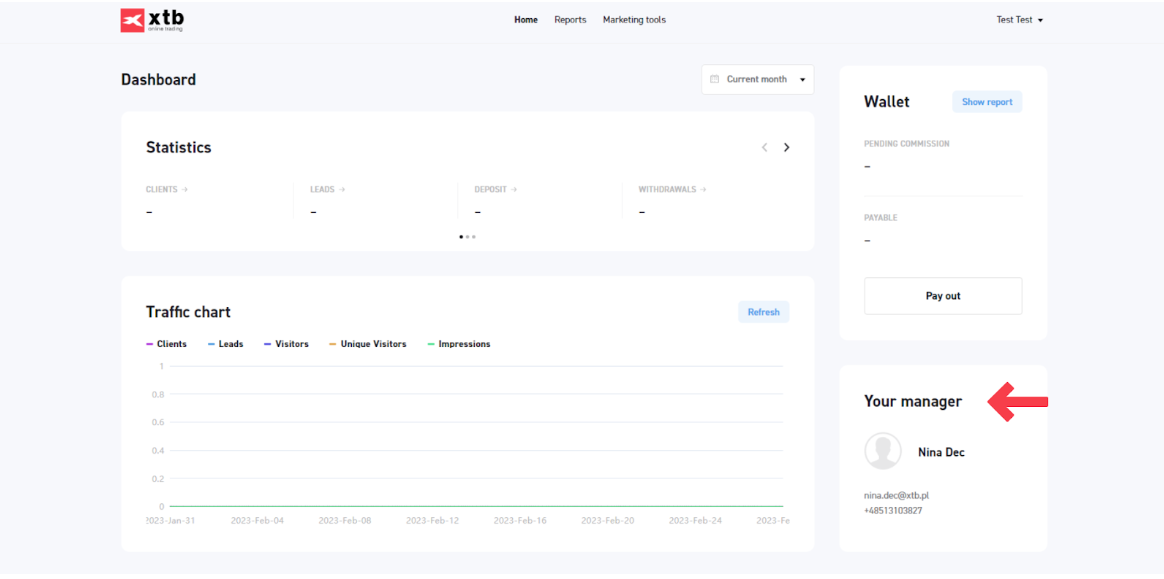Click the calendar icon in date selector

click(714, 79)
